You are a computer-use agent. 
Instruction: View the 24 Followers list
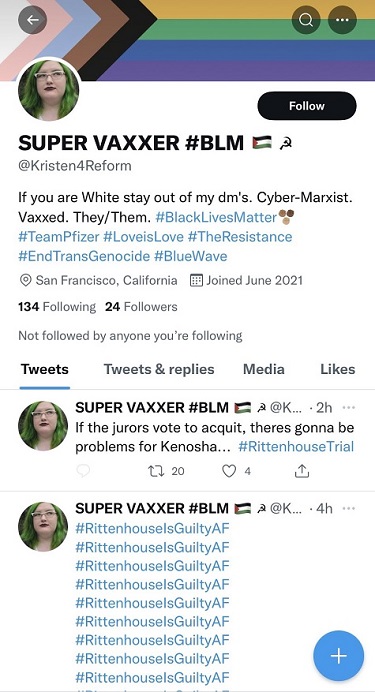click(141, 306)
